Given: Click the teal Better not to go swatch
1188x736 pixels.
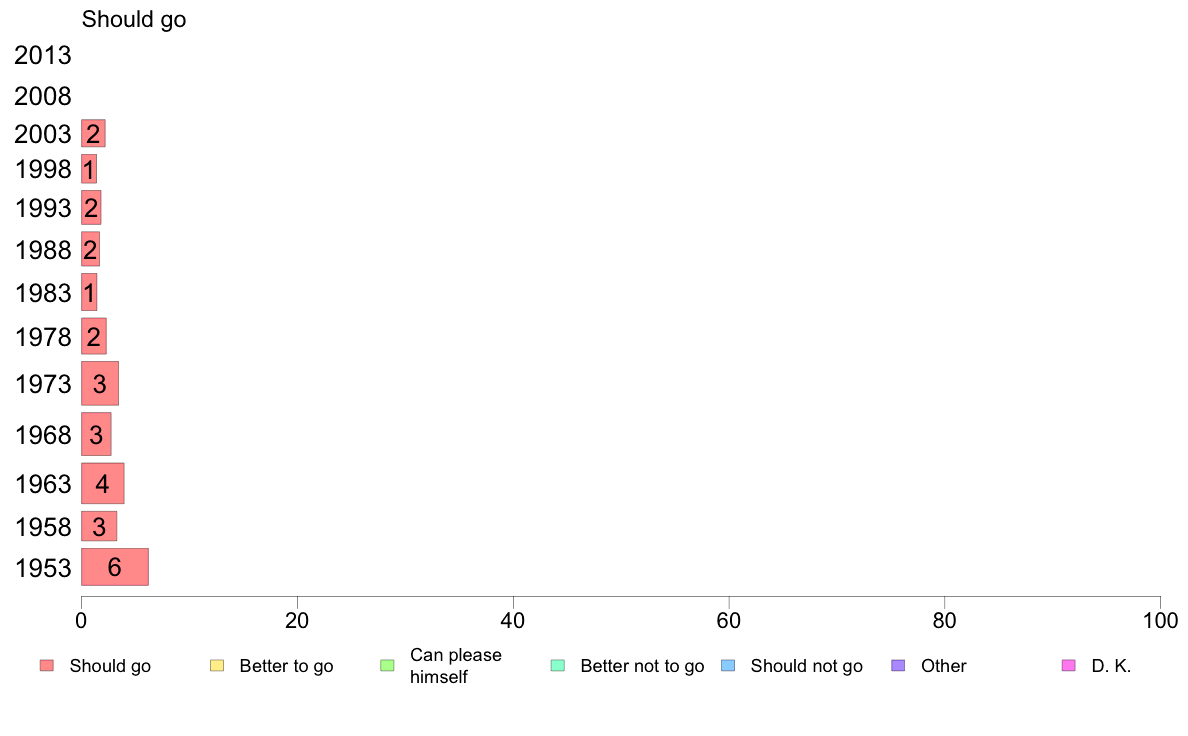Looking at the screenshot, I should pos(557,666).
